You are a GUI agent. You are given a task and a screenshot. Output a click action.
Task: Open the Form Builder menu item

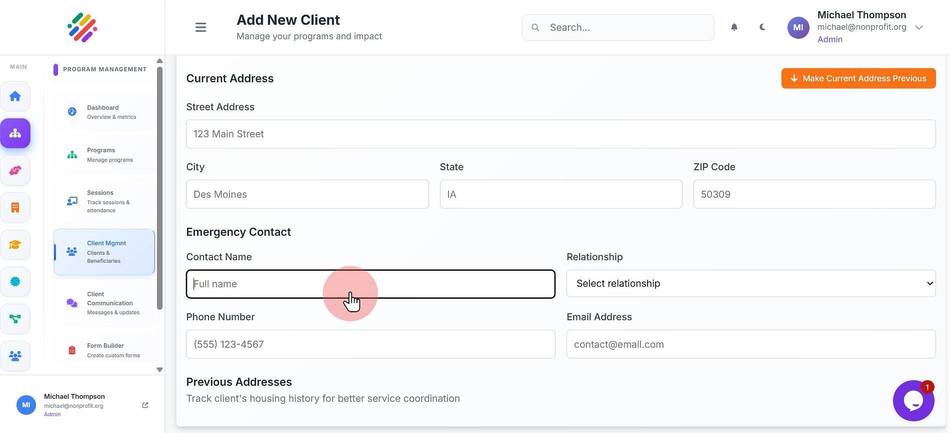click(x=104, y=350)
